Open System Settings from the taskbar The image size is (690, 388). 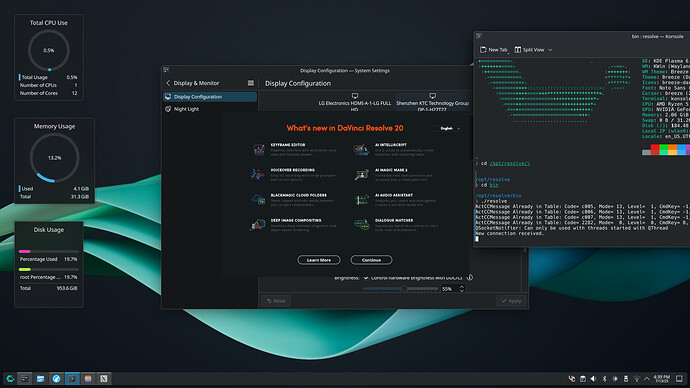click(x=25, y=378)
